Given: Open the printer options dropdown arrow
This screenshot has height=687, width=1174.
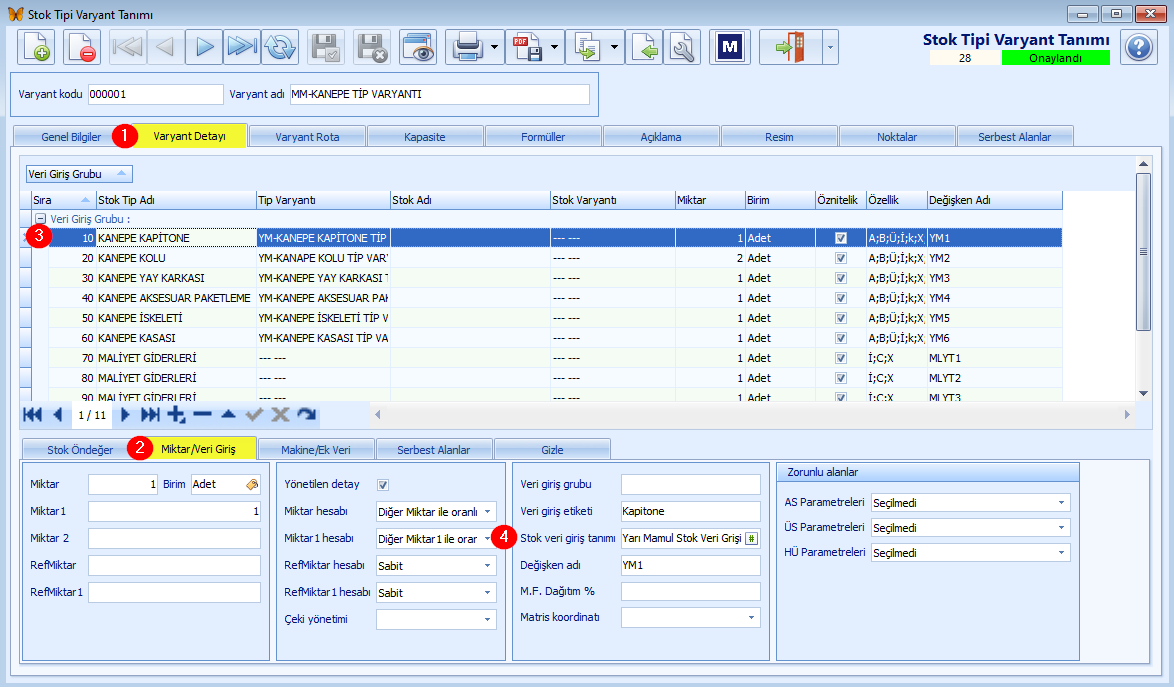Looking at the screenshot, I should (494, 47).
